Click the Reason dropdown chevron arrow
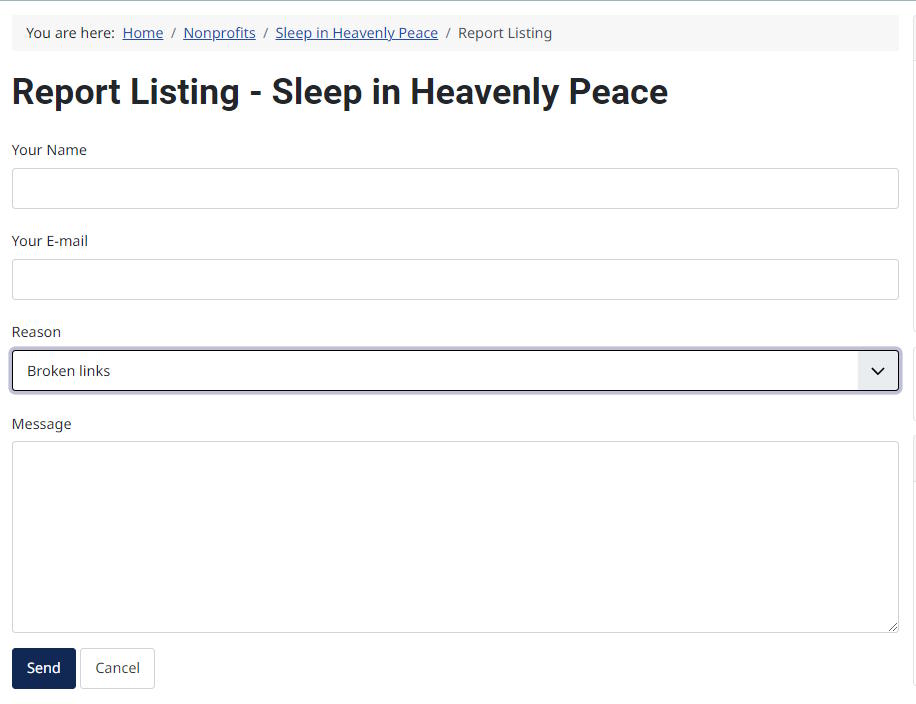This screenshot has width=916, height=704. tap(878, 371)
